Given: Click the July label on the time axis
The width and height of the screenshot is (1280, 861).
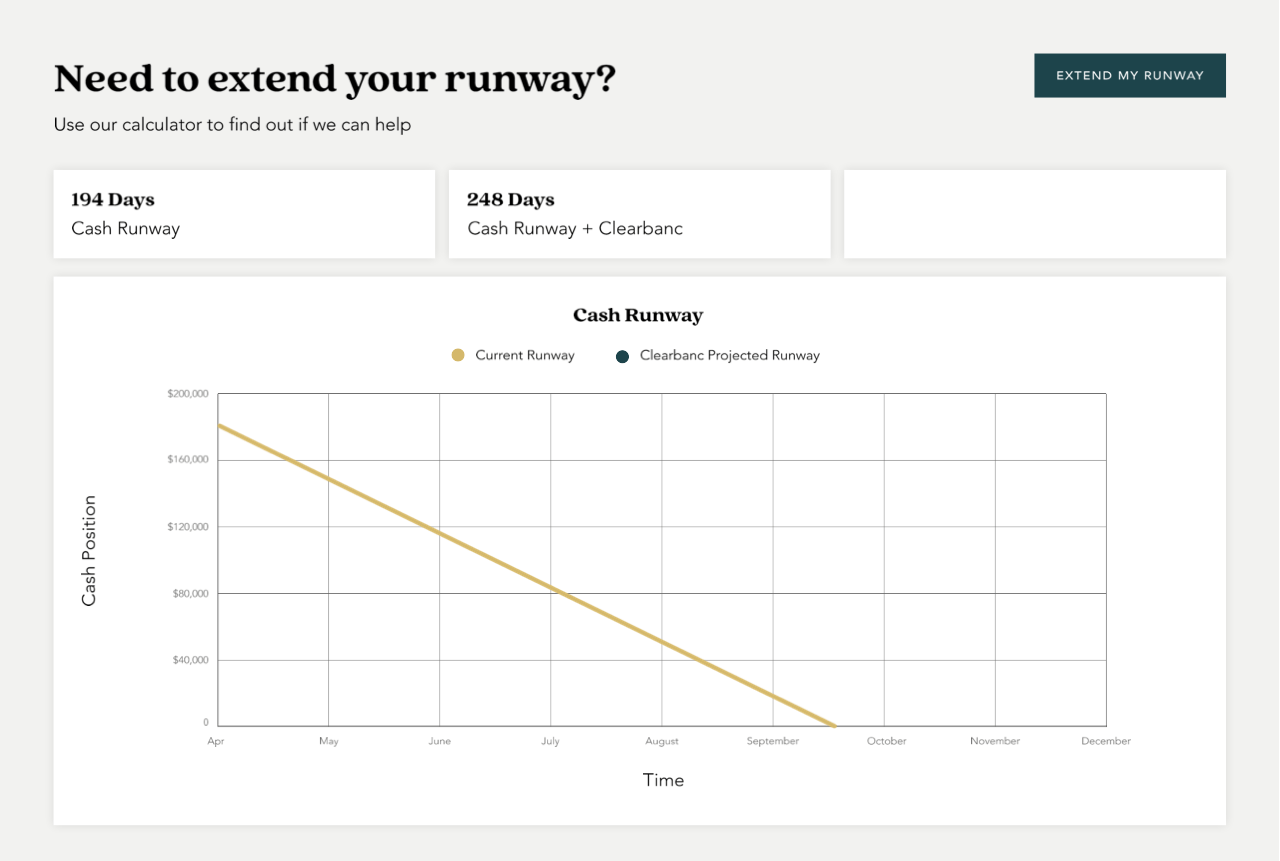Looking at the screenshot, I should (550, 741).
